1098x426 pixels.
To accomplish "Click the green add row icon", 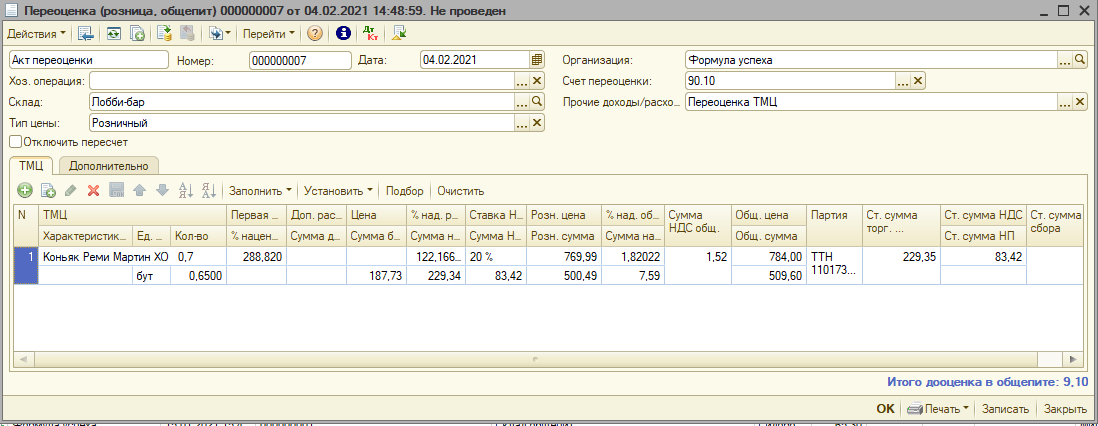I will [x=25, y=190].
